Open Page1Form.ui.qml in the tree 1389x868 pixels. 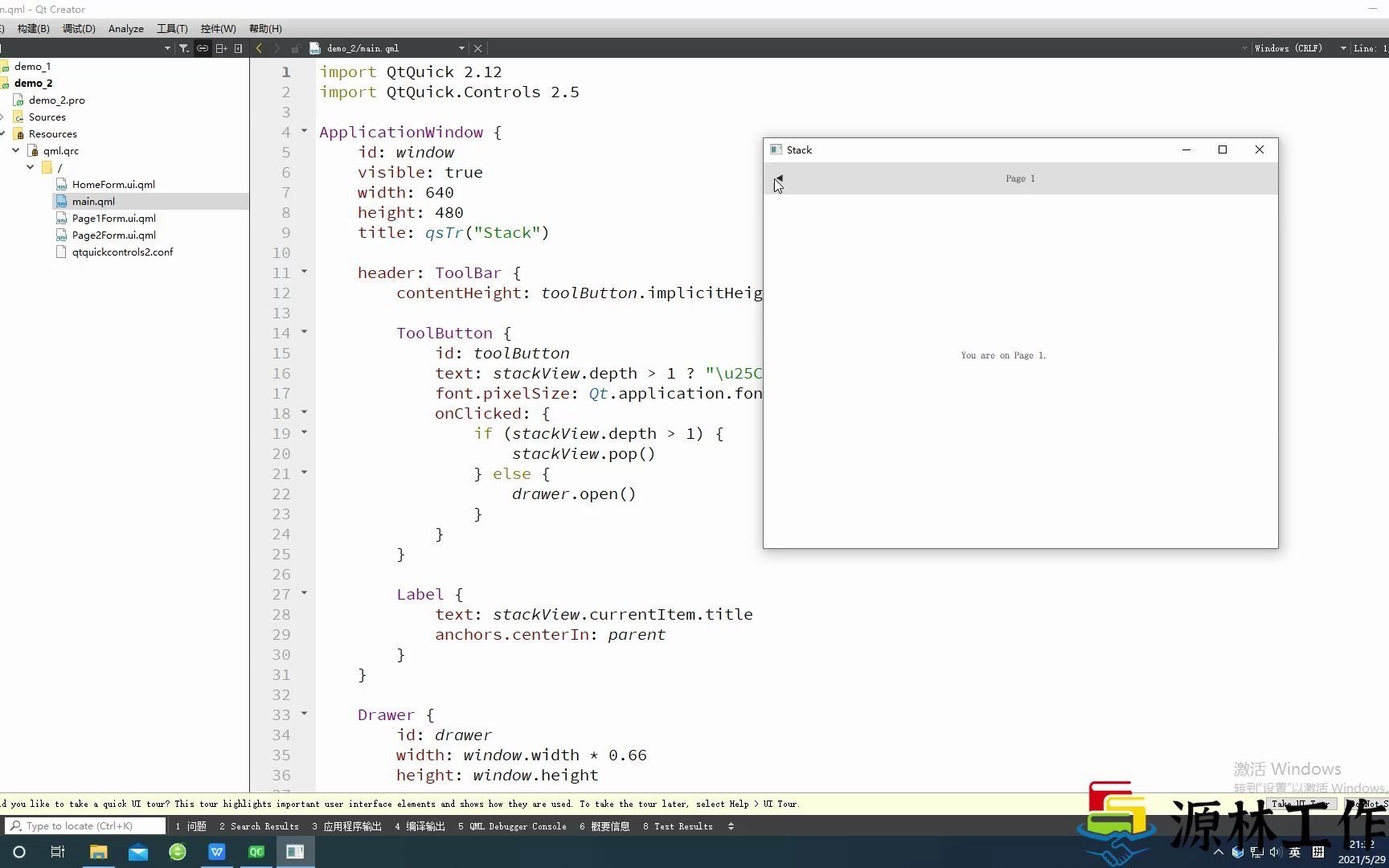(113, 219)
